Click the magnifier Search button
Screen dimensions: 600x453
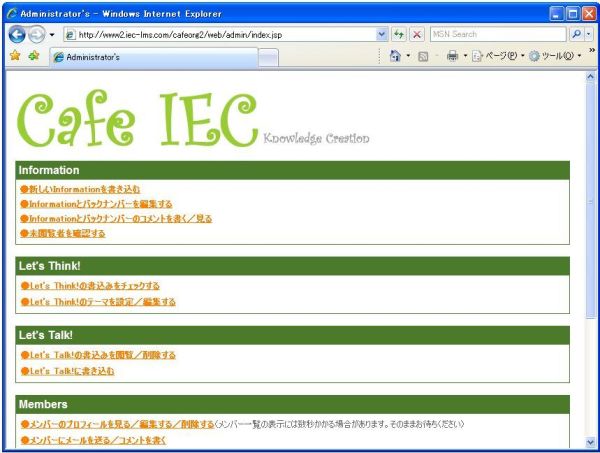[x=576, y=34]
